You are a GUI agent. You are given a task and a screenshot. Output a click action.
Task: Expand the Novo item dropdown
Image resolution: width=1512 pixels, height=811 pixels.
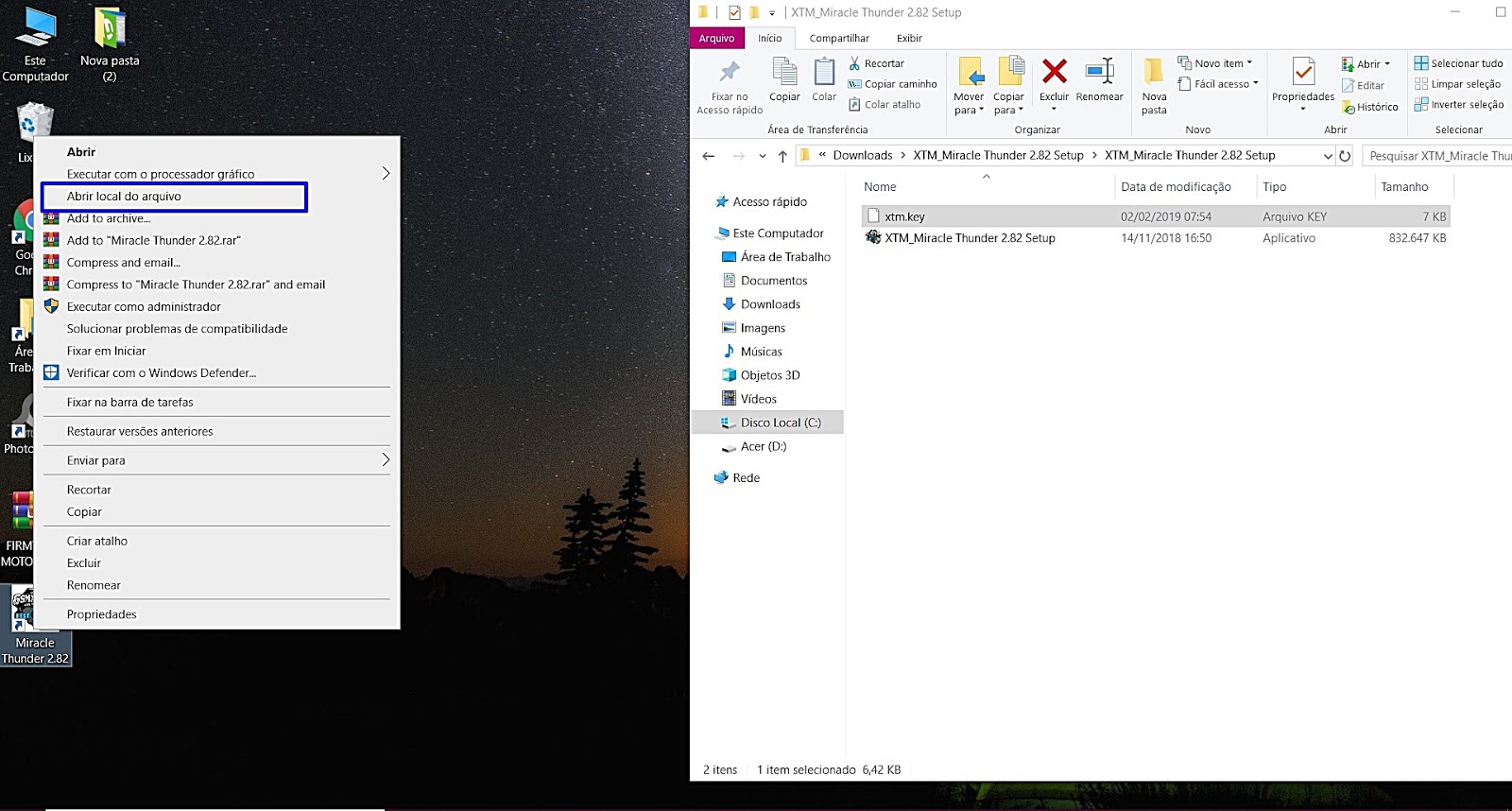[1216, 63]
